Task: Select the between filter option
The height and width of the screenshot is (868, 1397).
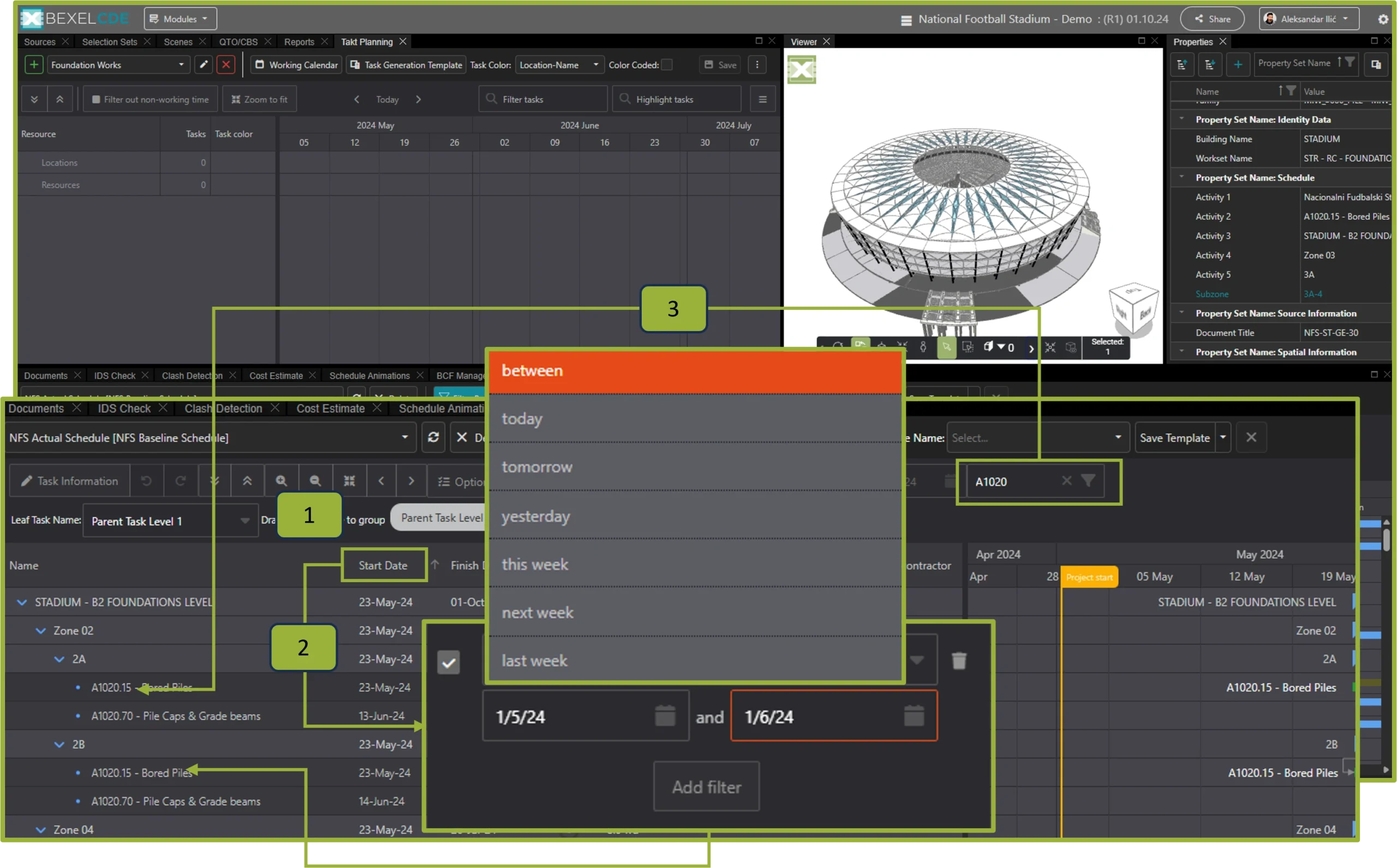Action: coord(695,371)
